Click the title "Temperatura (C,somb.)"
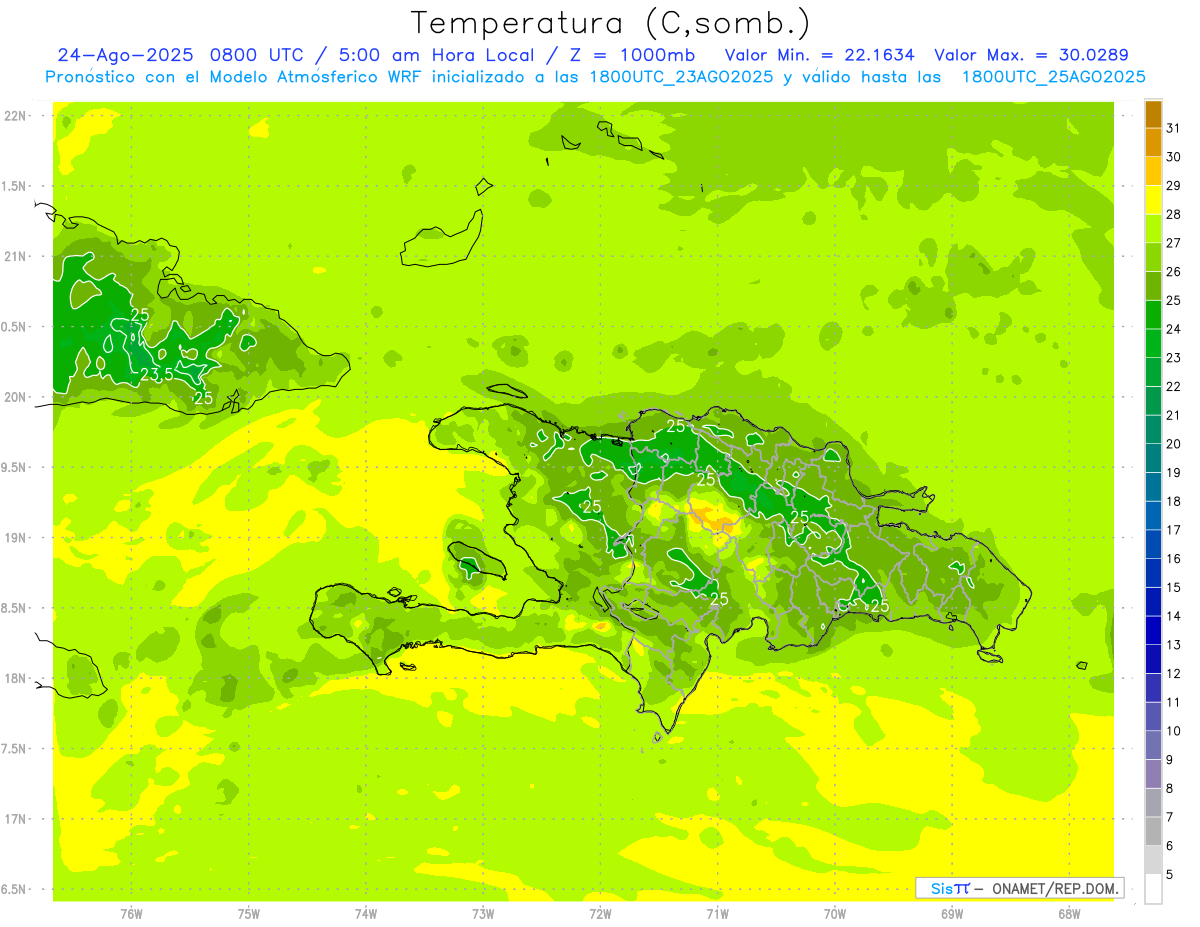This screenshot has width=1200, height=927. coord(610,24)
